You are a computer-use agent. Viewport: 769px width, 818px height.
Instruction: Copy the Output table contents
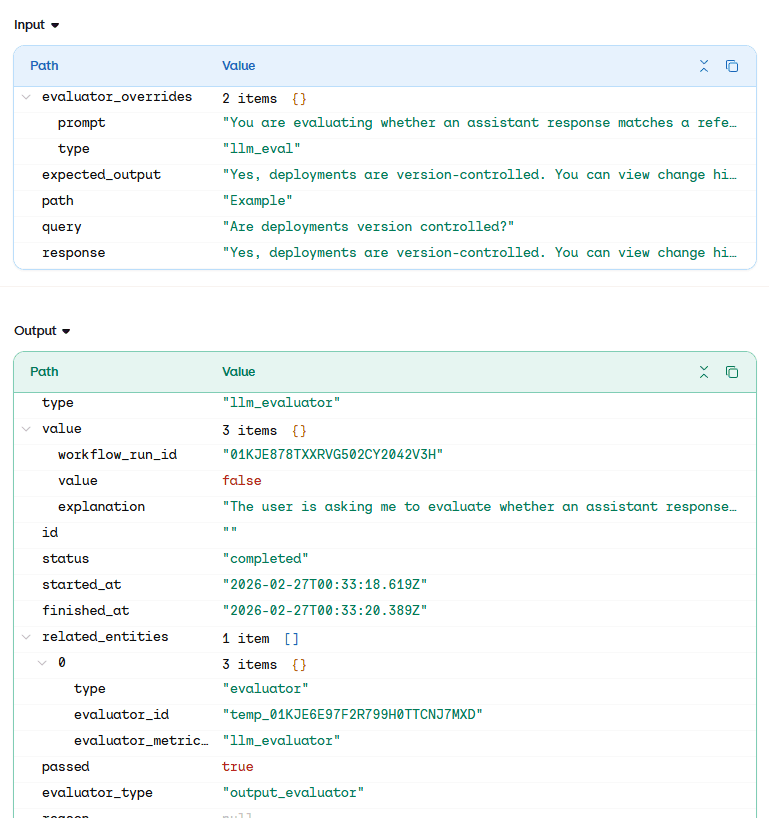(x=732, y=372)
